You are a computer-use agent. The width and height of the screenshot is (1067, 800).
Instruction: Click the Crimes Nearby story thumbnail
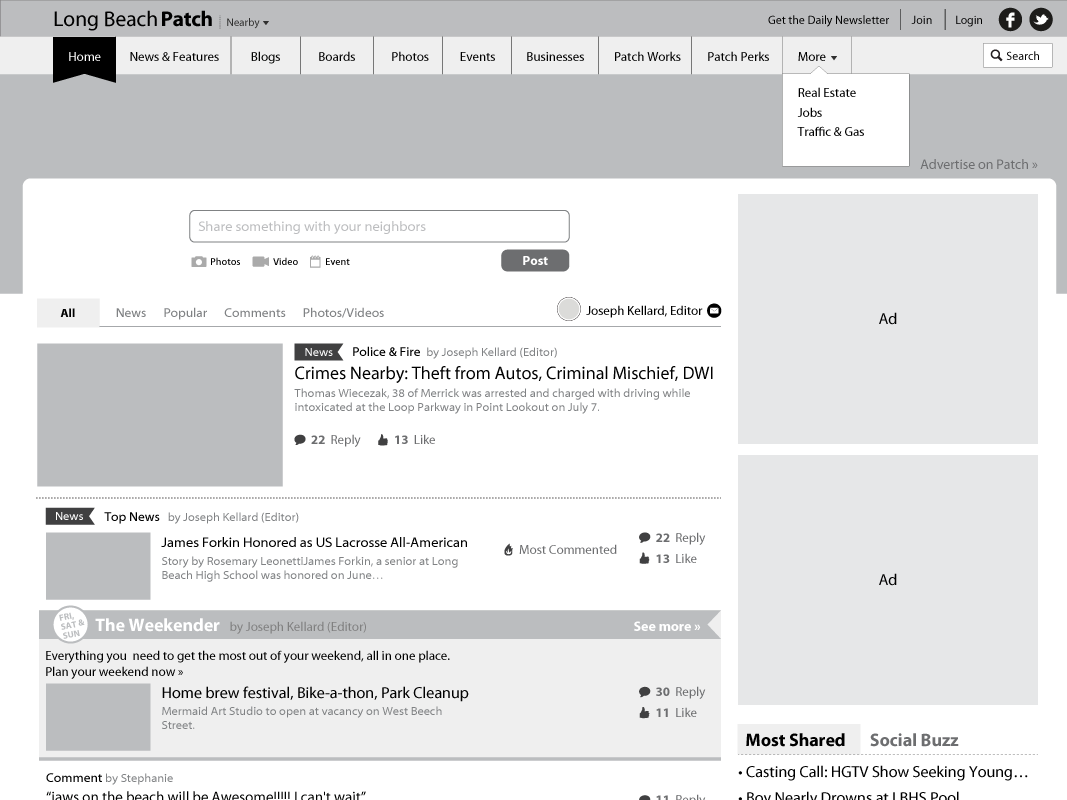[x=160, y=415]
